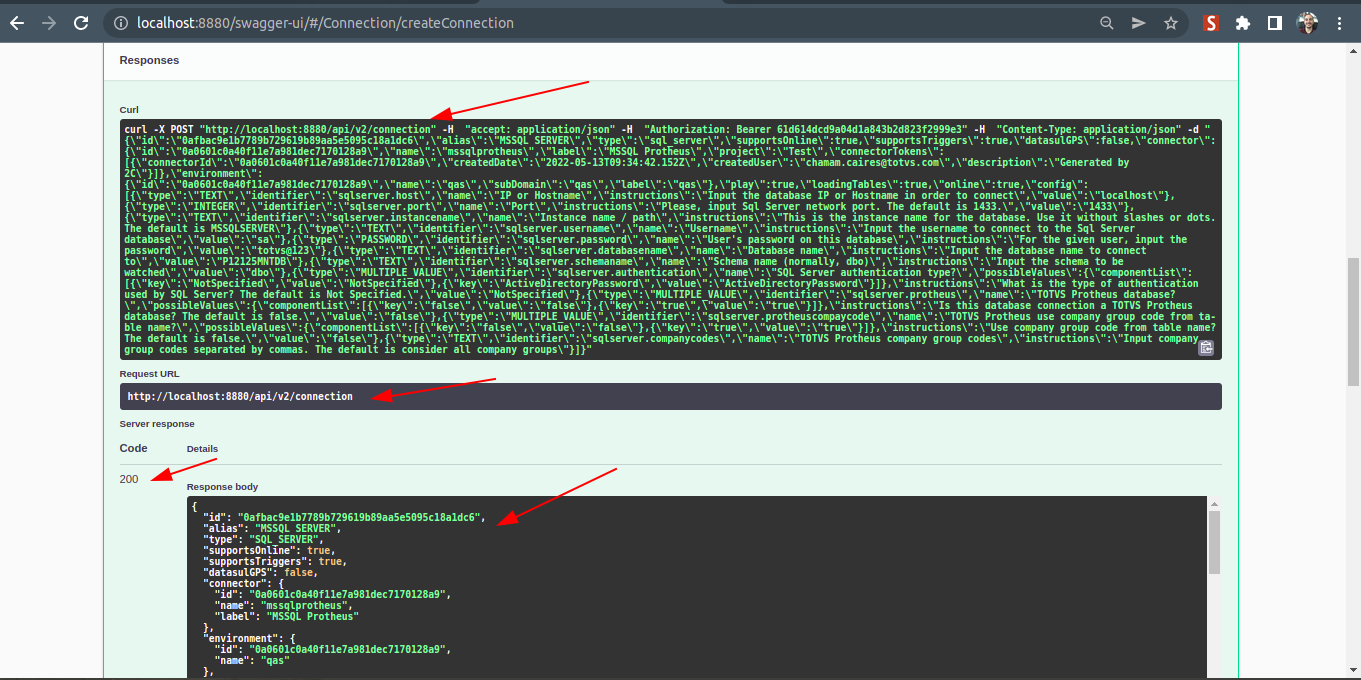The width and height of the screenshot is (1361, 680).
Task: Click the Details column header
Action: click(202, 449)
